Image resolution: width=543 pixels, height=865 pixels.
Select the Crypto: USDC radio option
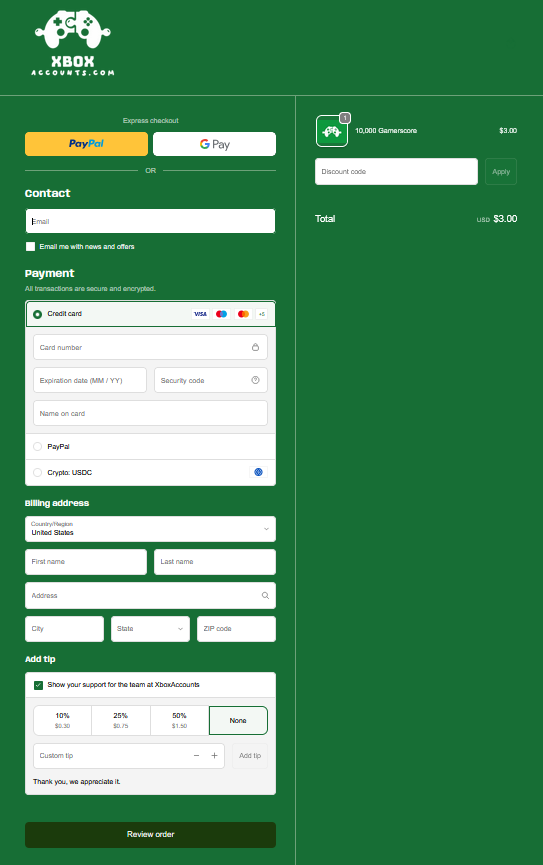click(38, 472)
